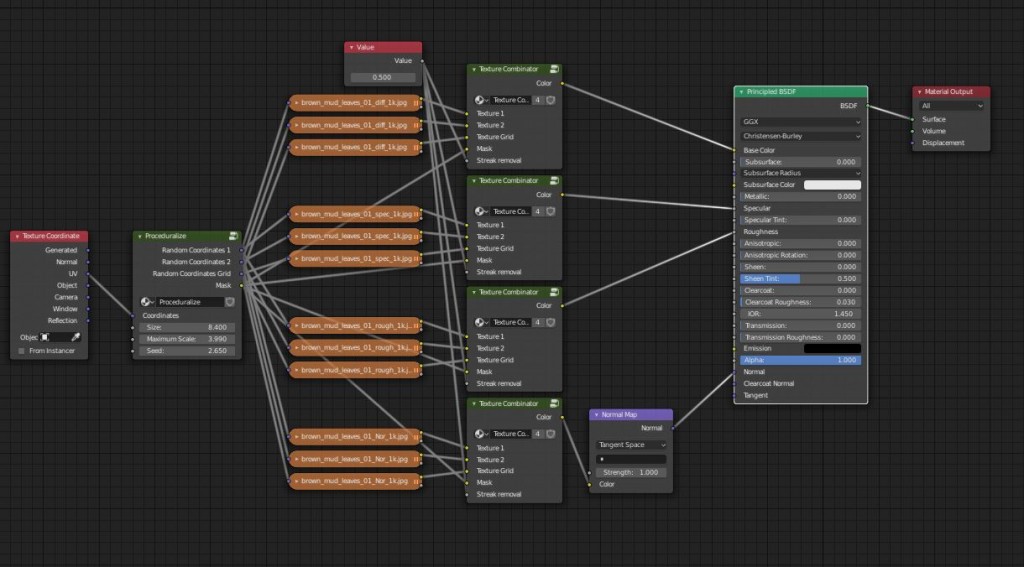Open node tree browser in second Texture Combinator
1024x567 pixels.
click(x=481, y=212)
